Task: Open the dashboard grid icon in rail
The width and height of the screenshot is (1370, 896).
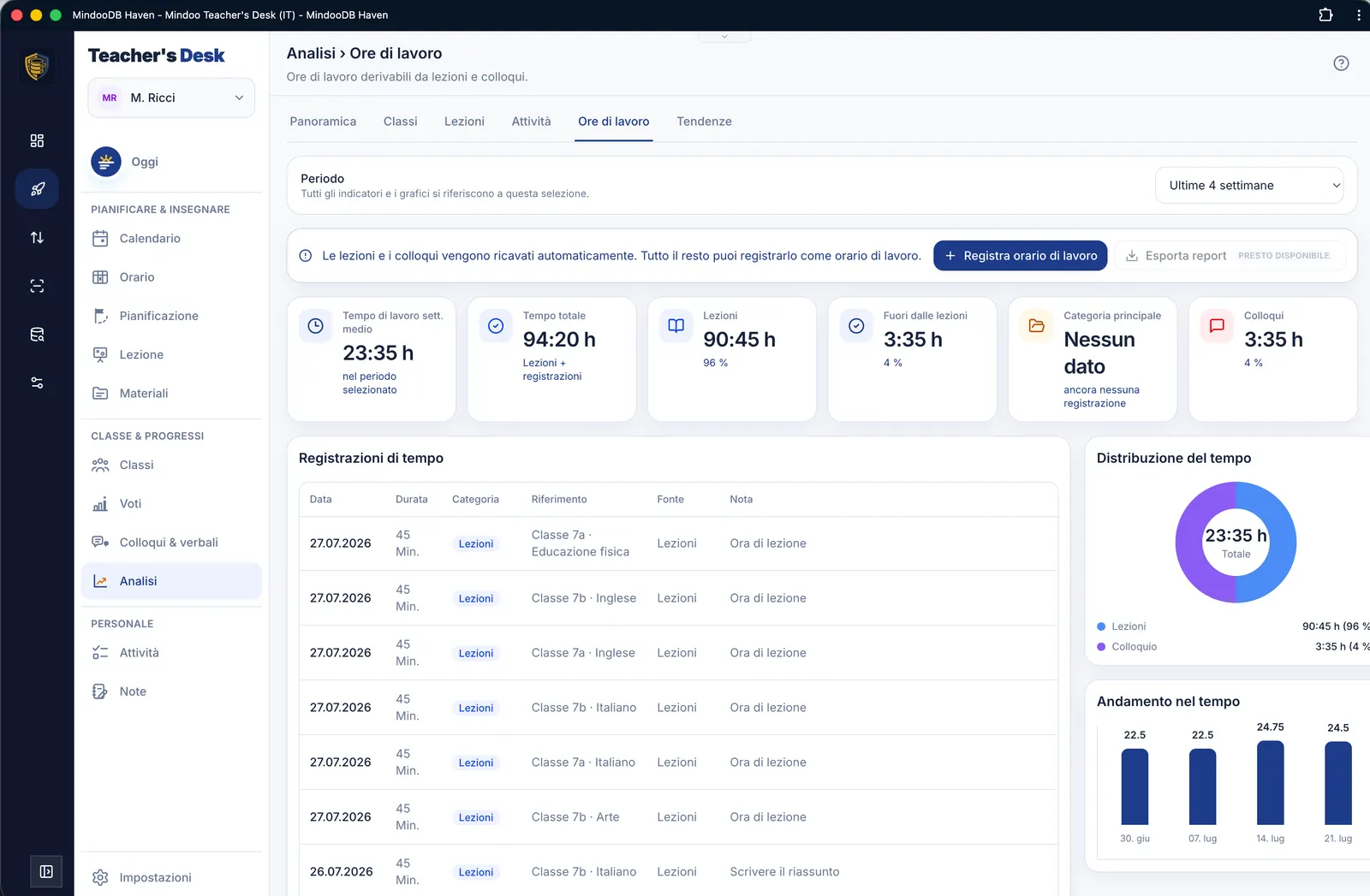Action: (37, 140)
